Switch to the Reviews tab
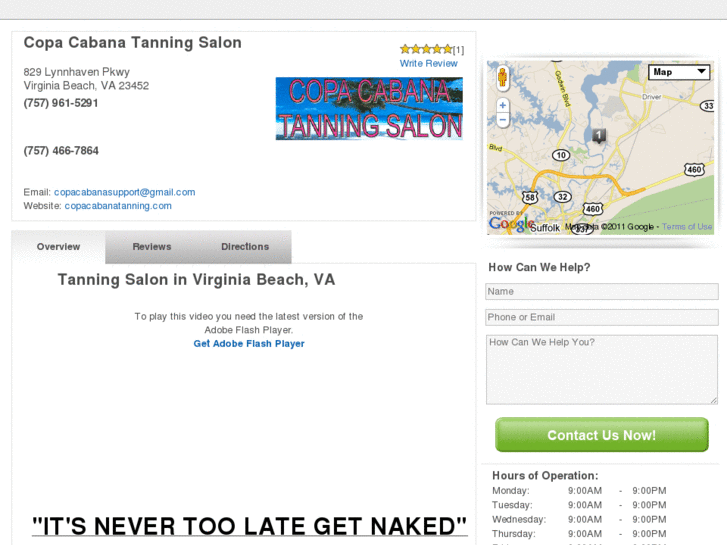The width and height of the screenshot is (727, 545). pos(152,247)
